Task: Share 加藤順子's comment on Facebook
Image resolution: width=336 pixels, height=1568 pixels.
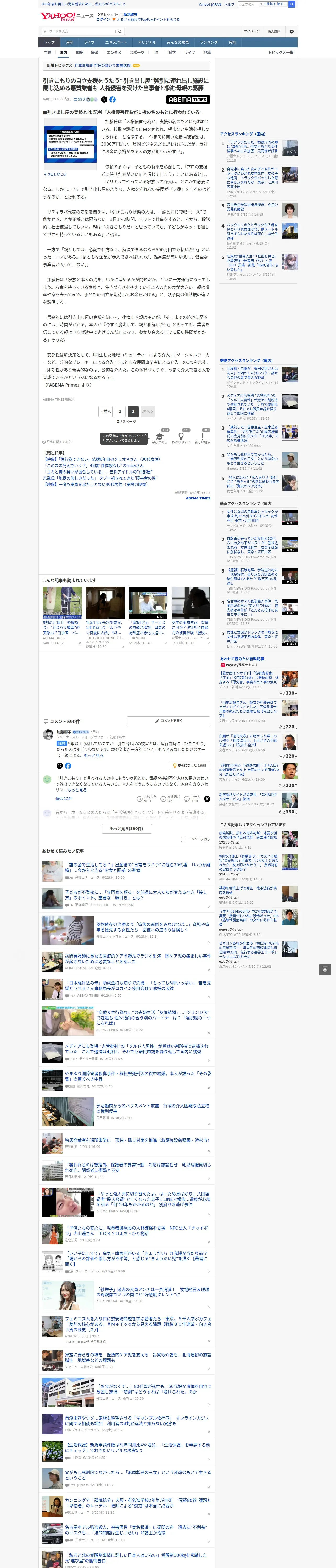Action: [68, 766]
